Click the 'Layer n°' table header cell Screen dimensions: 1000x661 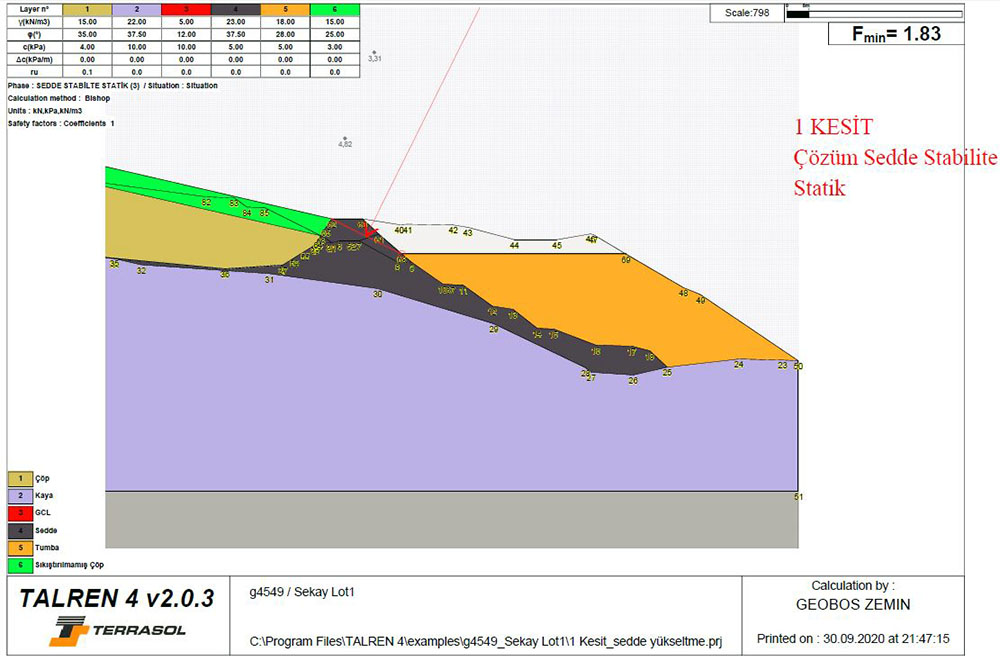pos(34,8)
